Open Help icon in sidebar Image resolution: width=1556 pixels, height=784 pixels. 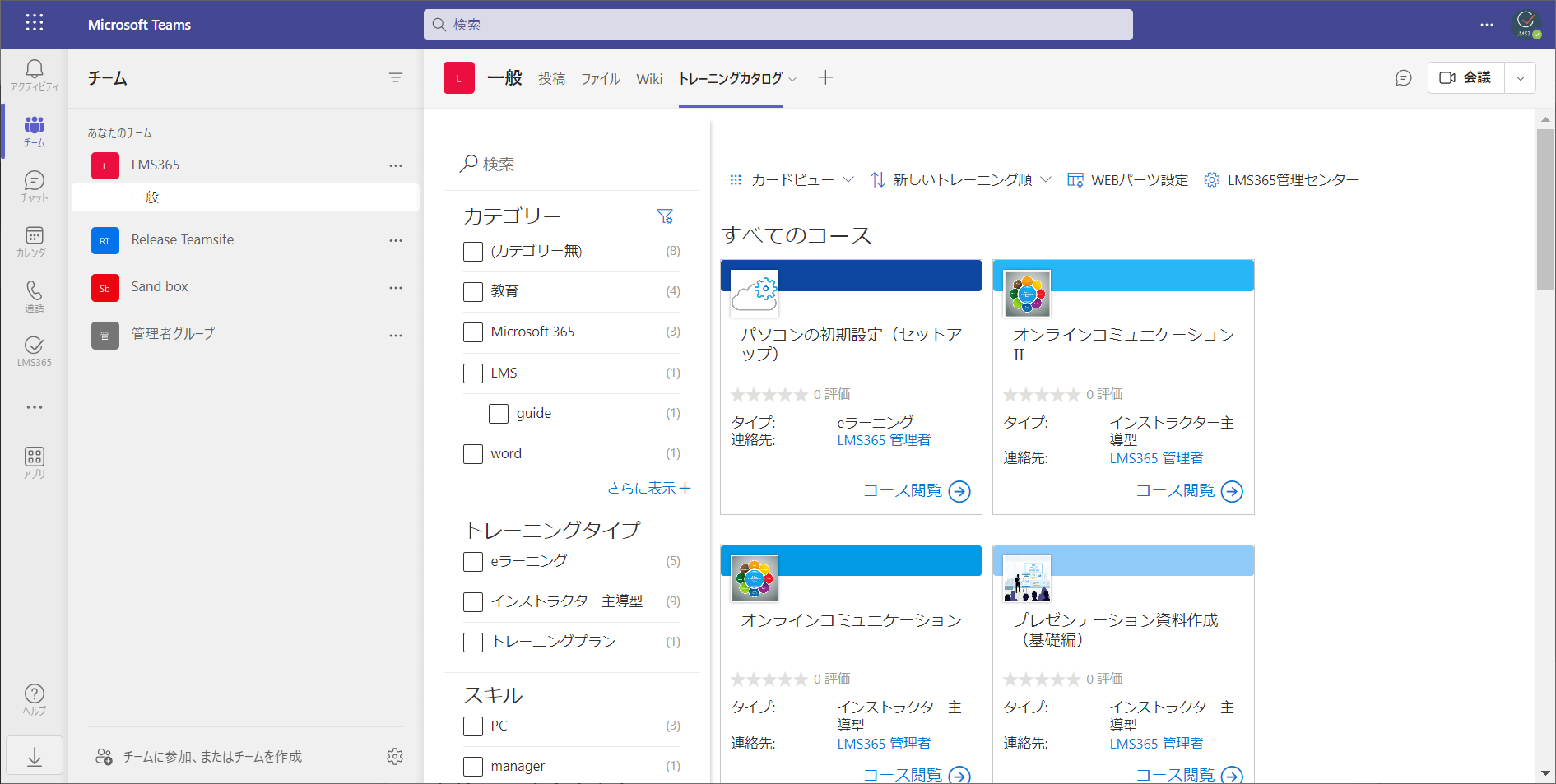[x=35, y=699]
